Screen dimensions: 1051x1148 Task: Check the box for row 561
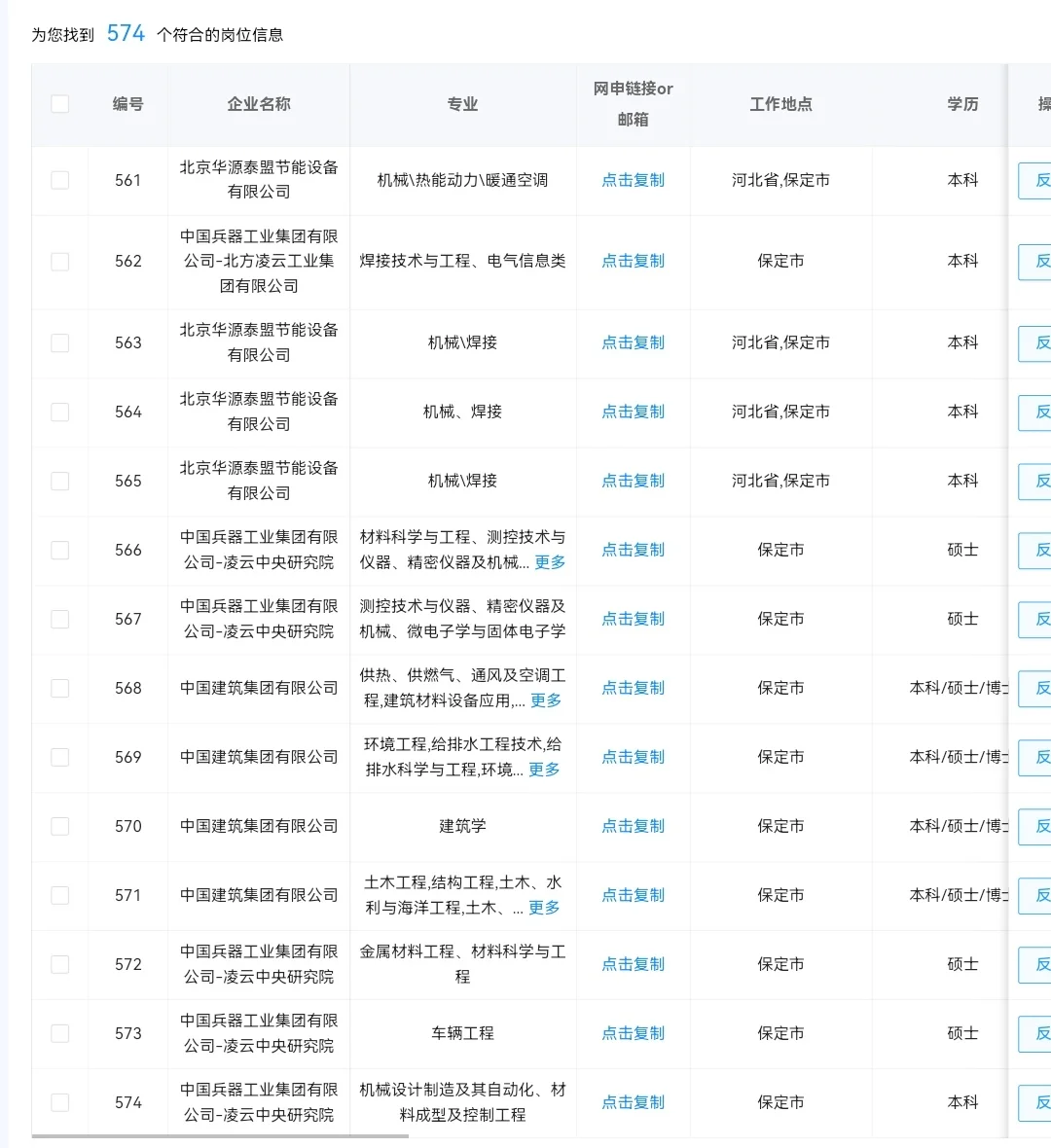(60, 180)
